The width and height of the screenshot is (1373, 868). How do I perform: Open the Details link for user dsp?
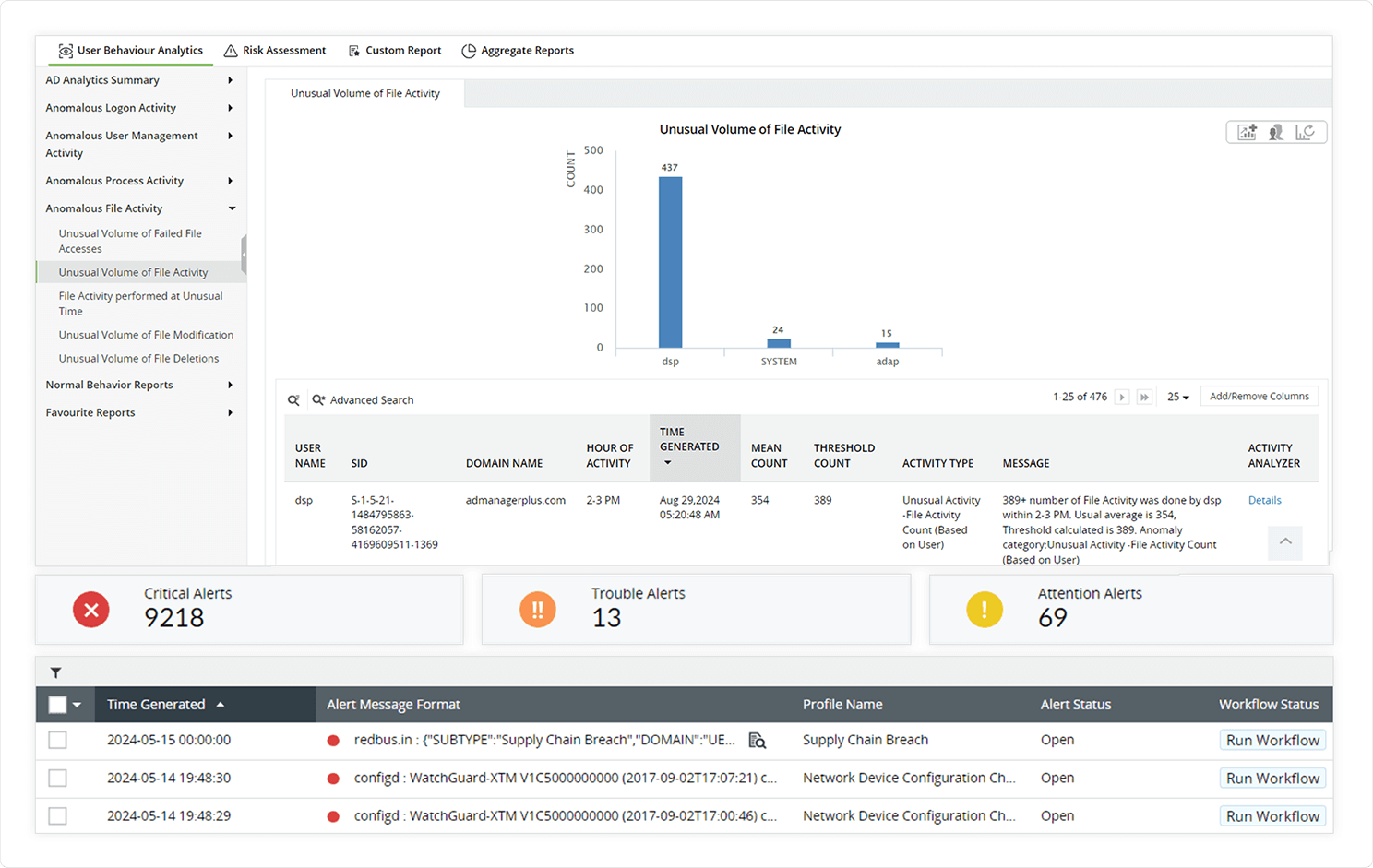coord(1264,501)
